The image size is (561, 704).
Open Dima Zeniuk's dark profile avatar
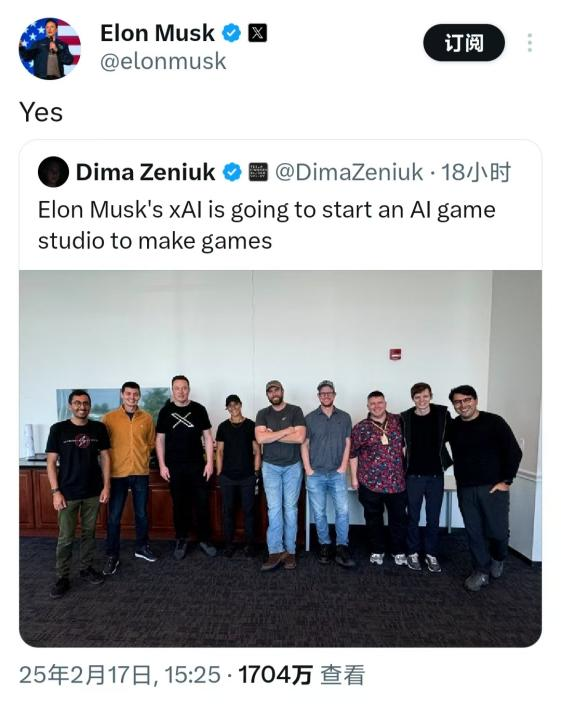coord(53,172)
